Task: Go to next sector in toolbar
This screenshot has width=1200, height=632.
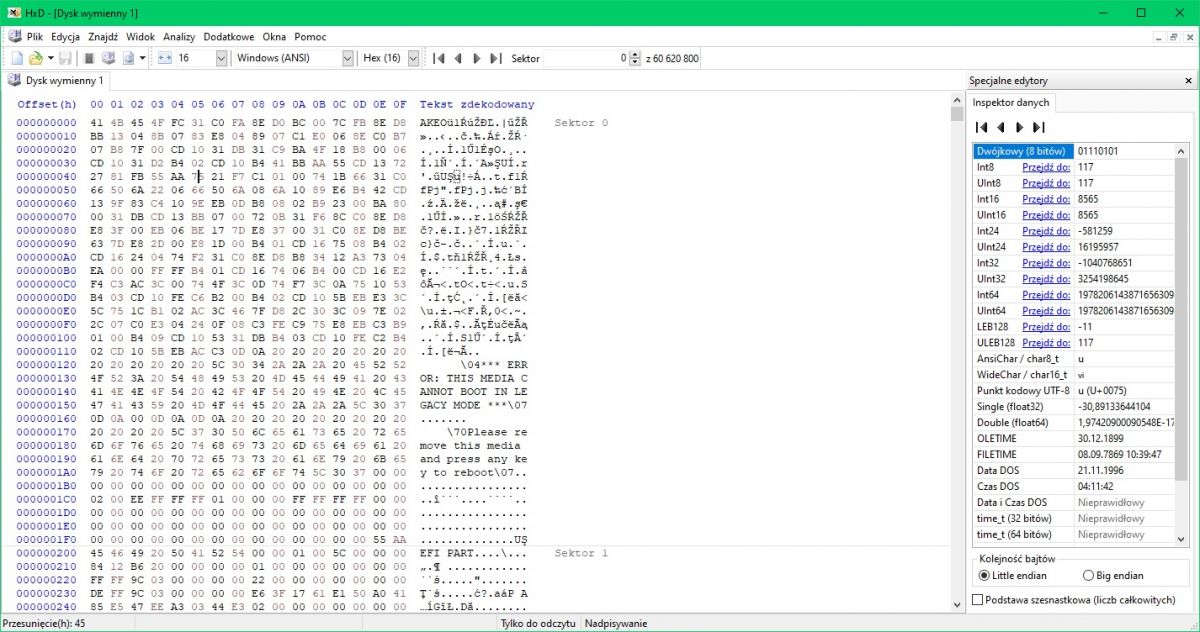Action: 477,58
